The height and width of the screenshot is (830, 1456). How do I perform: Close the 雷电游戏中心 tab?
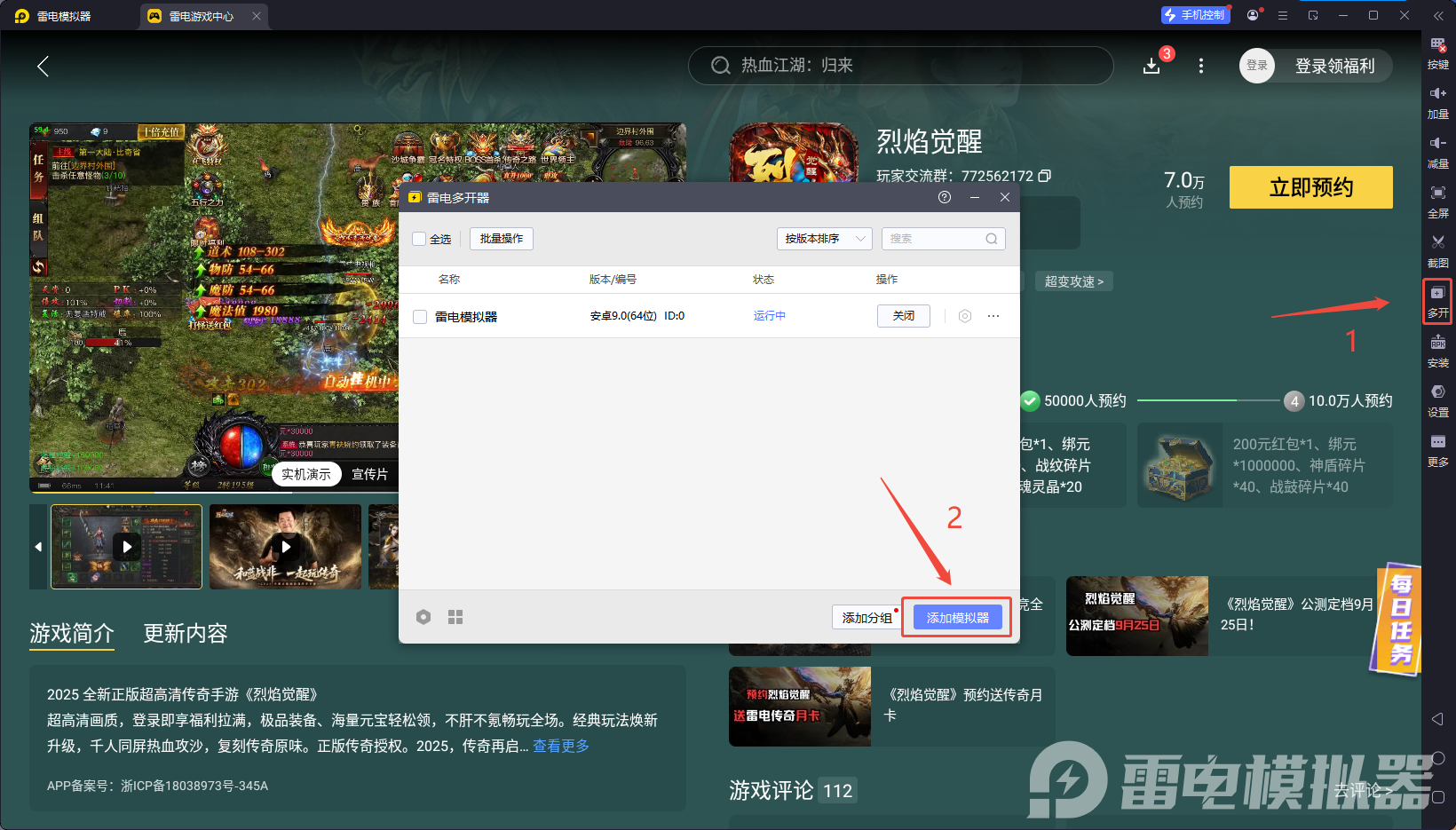point(257,16)
